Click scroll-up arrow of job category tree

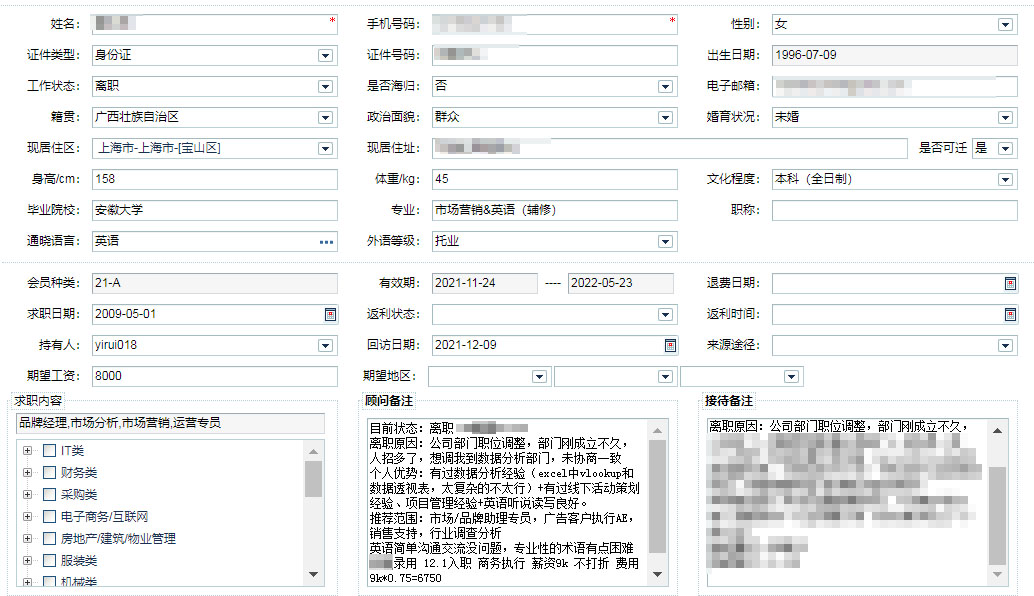313,452
